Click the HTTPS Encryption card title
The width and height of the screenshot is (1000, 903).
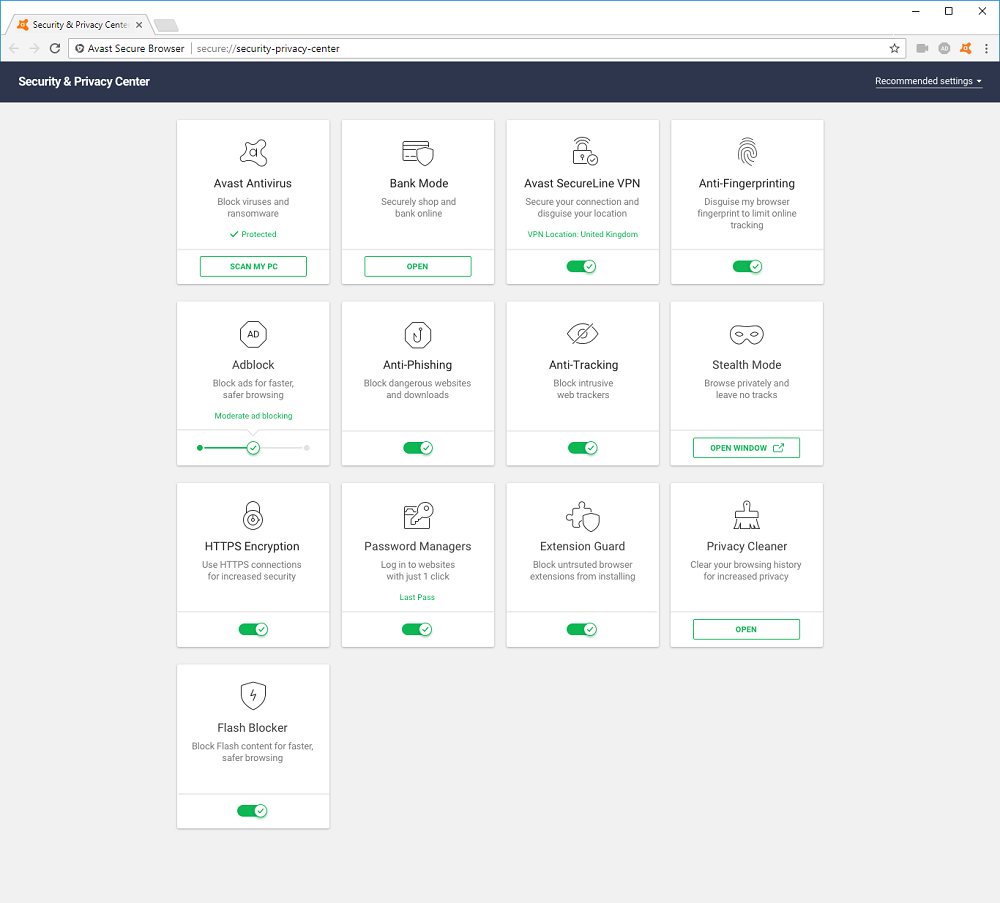(x=252, y=547)
